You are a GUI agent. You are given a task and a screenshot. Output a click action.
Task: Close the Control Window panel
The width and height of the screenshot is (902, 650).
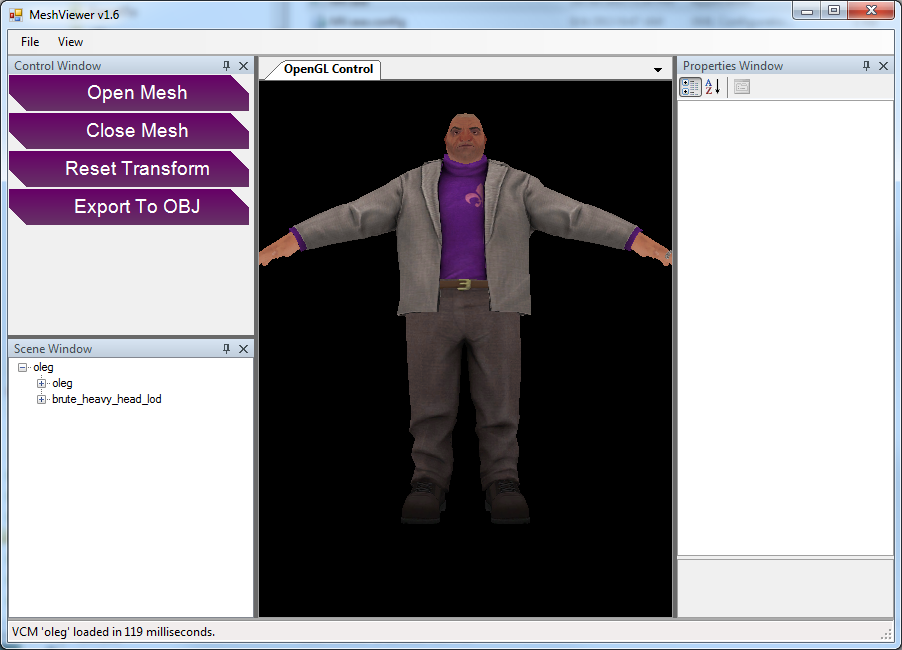click(243, 66)
